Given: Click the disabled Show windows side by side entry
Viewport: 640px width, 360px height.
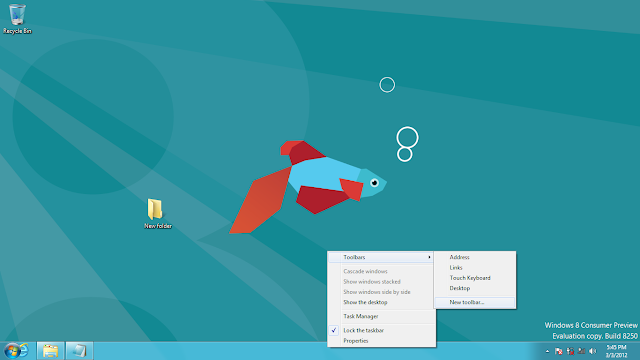Looking at the screenshot, I should pyautogui.click(x=381, y=292).
